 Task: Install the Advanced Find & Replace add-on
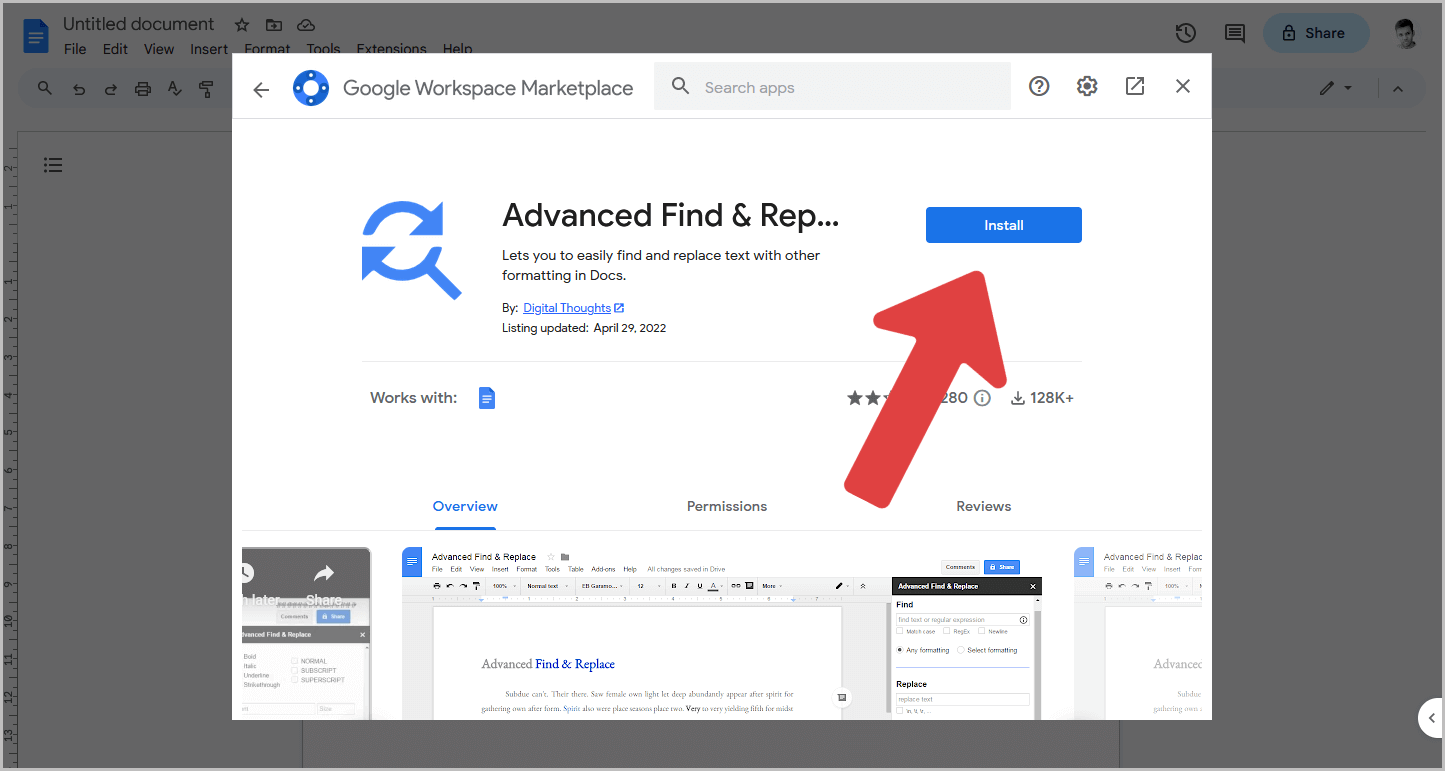1003,225
